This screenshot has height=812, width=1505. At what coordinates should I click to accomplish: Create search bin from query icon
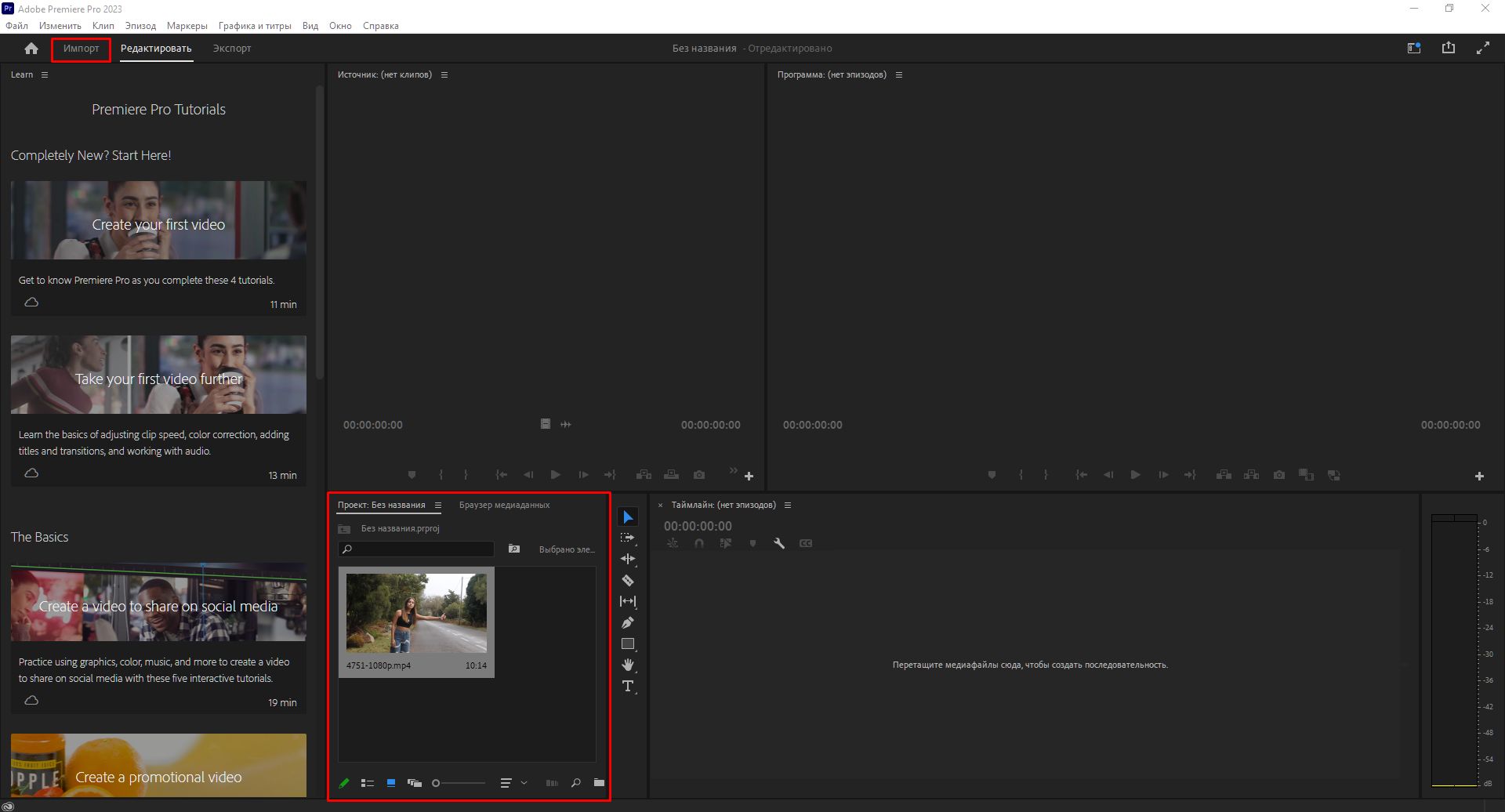point(514,549)
